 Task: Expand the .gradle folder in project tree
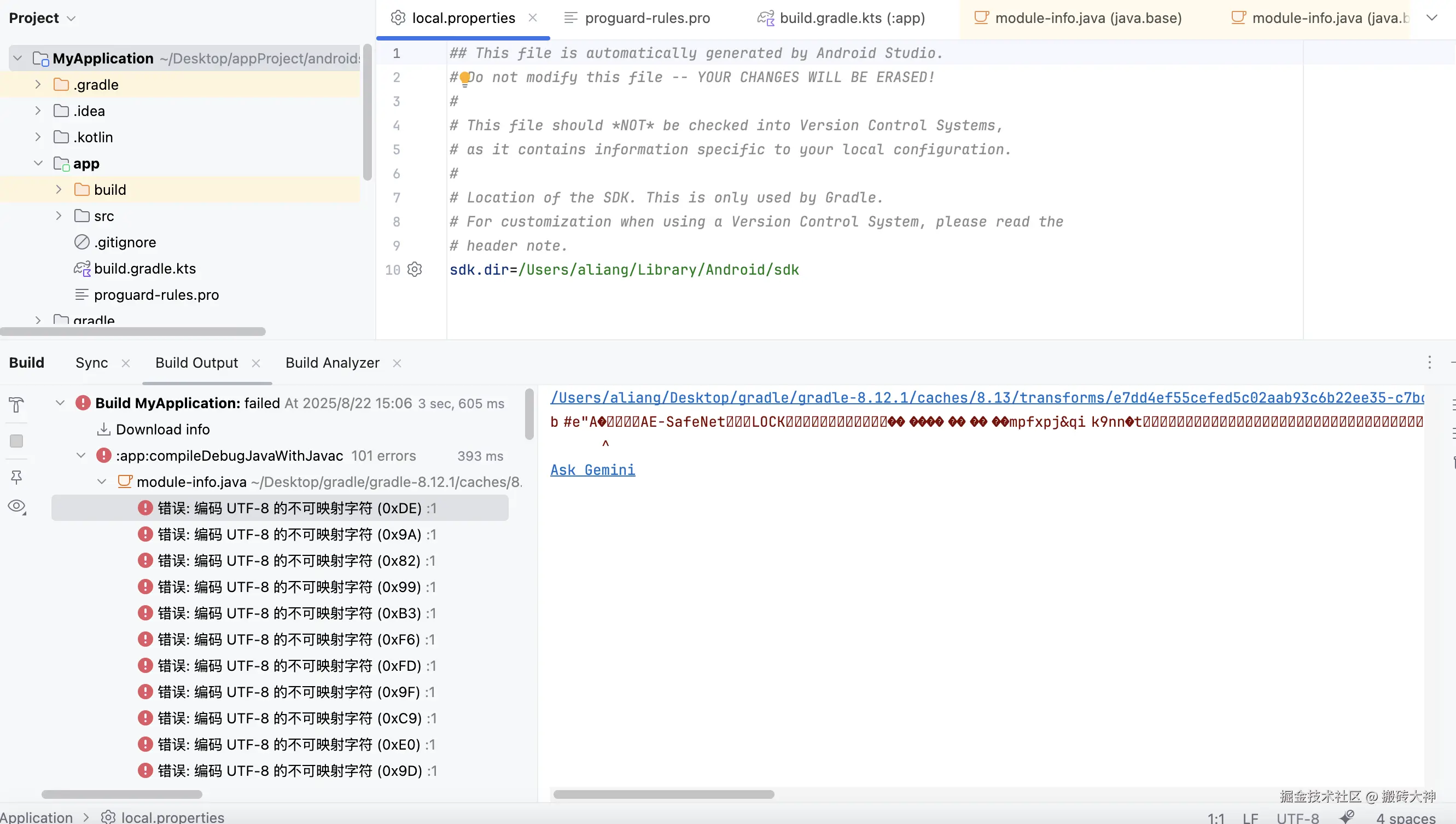tap(38, 85)
